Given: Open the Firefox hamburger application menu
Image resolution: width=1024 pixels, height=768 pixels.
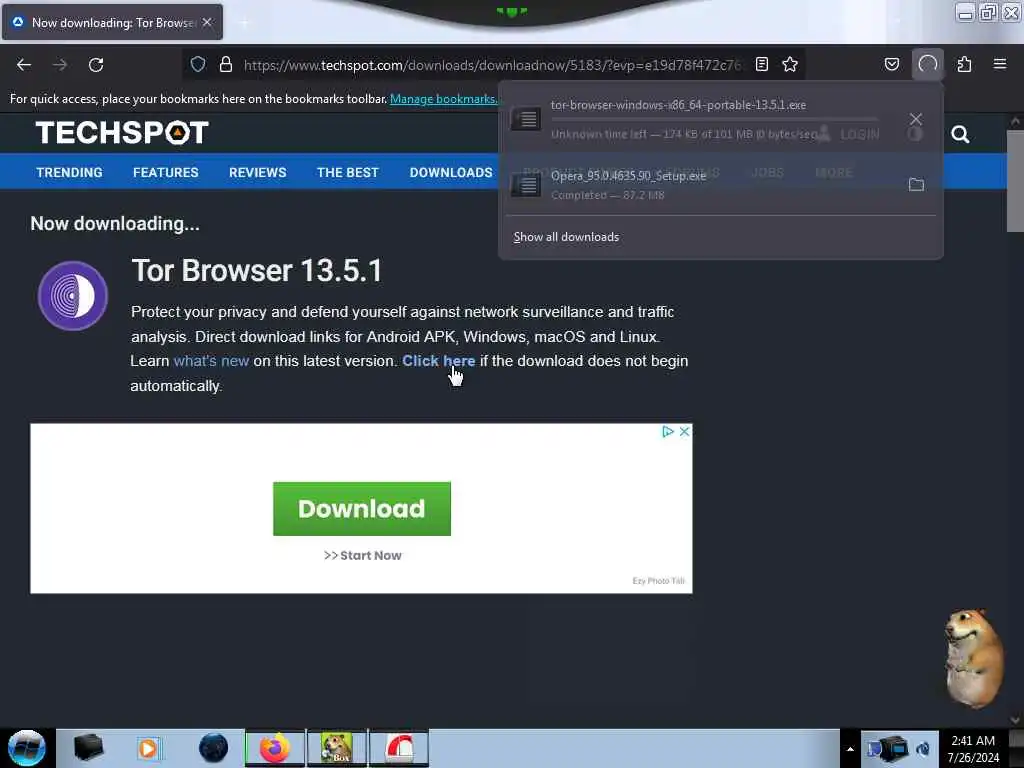Looking at the screenshot, I should 999,64.
